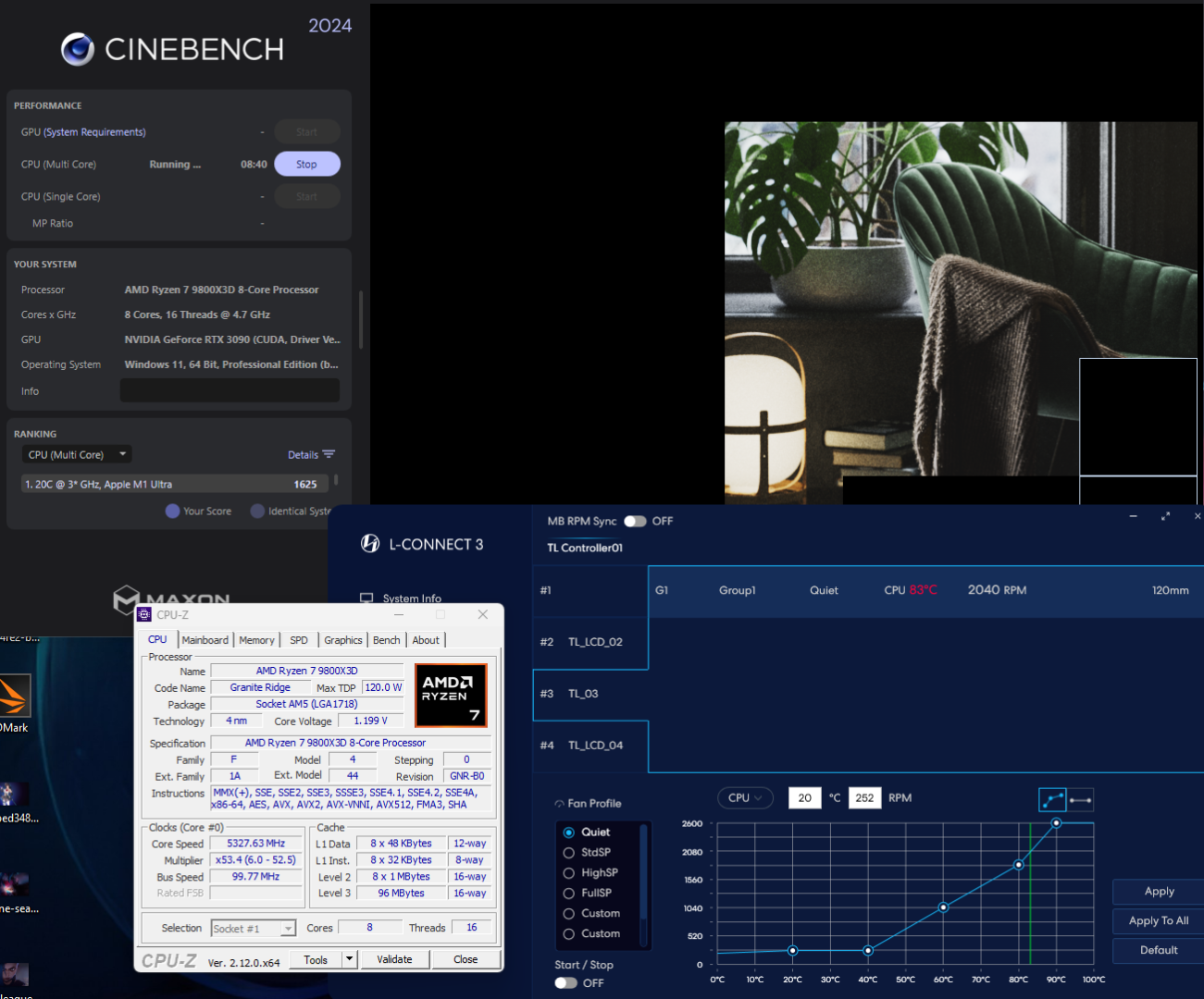
Task: Open the Graphics tab in CPU-Z
Action: 342,640
